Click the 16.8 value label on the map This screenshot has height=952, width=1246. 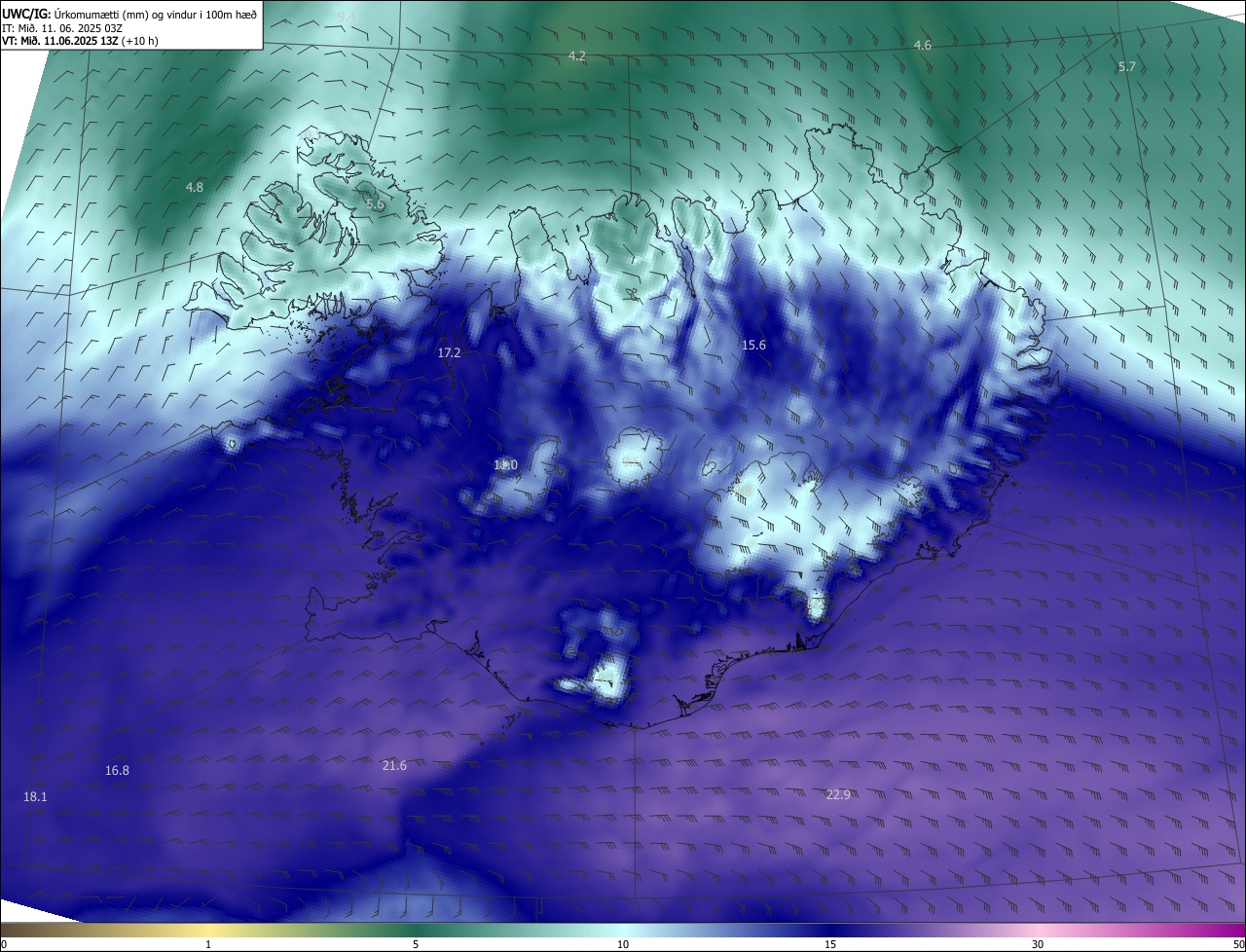tap(117, 770)
